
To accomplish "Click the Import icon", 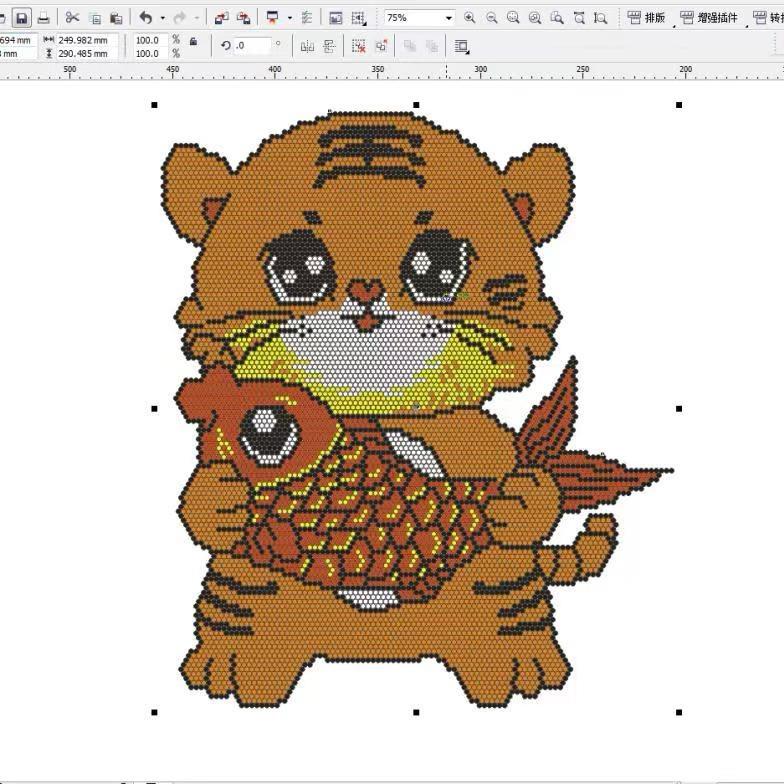I will 221,18.
